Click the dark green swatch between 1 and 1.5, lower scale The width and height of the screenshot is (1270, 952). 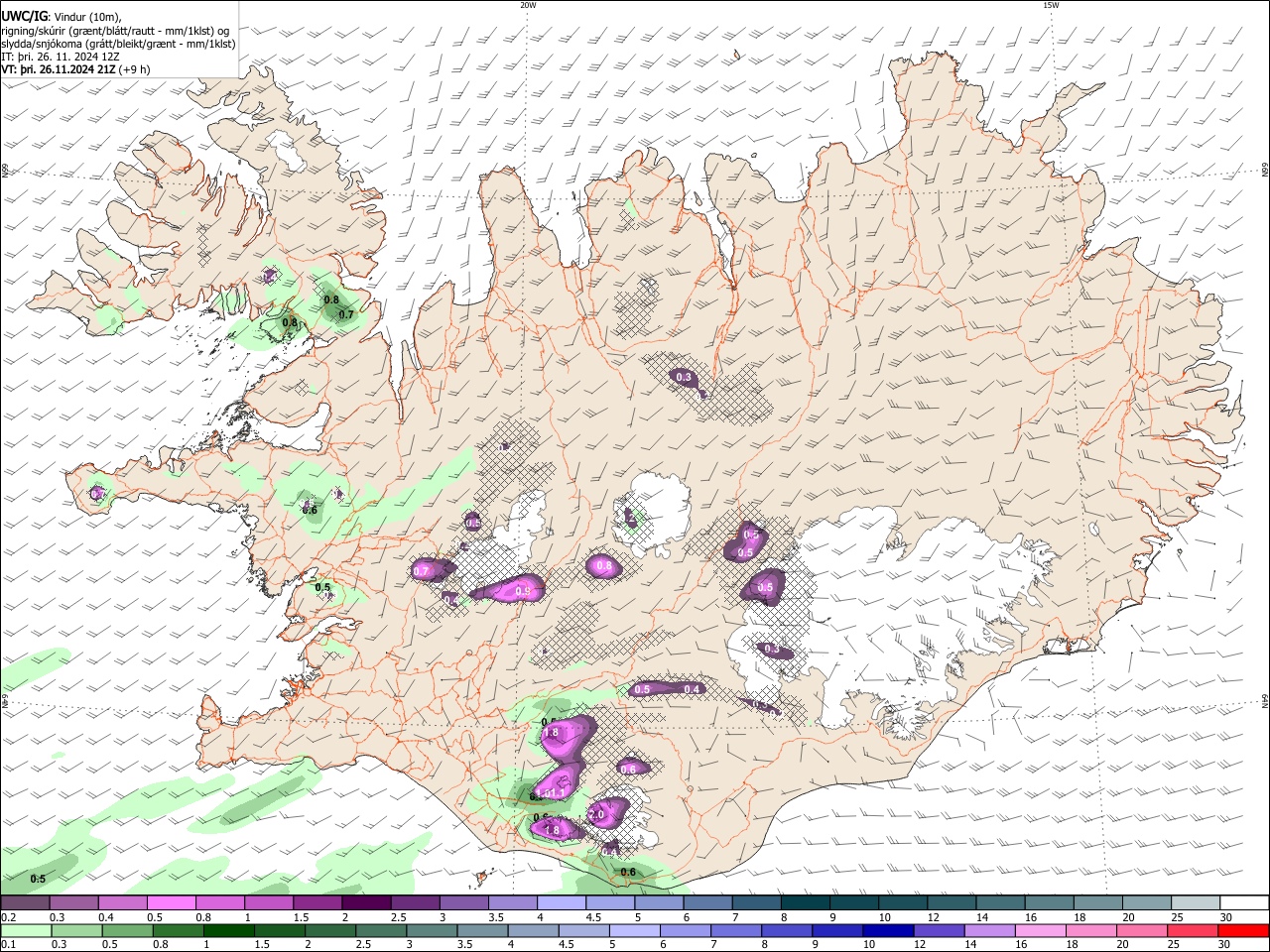[229, 930]
